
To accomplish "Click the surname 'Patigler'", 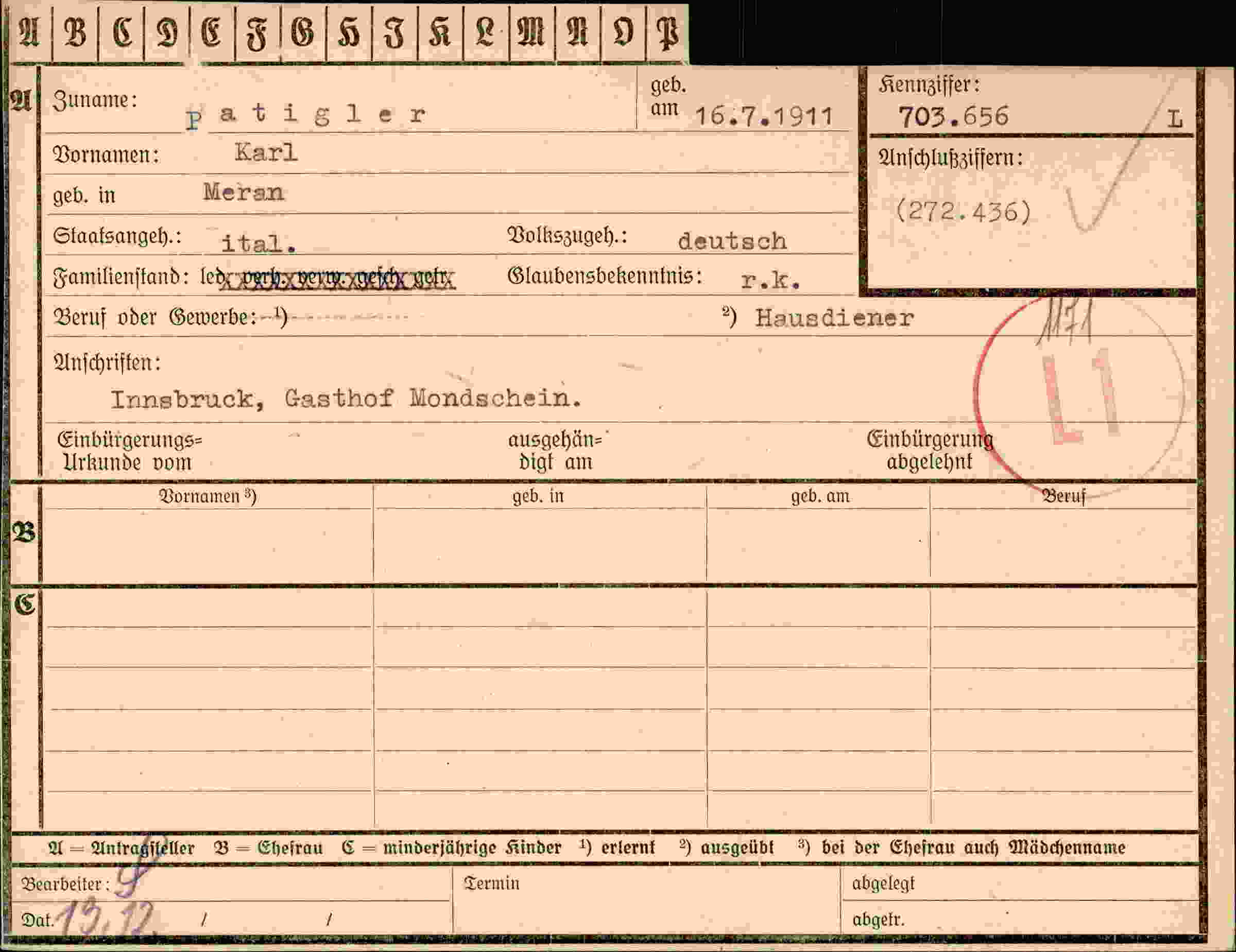I will coord(306,116).
